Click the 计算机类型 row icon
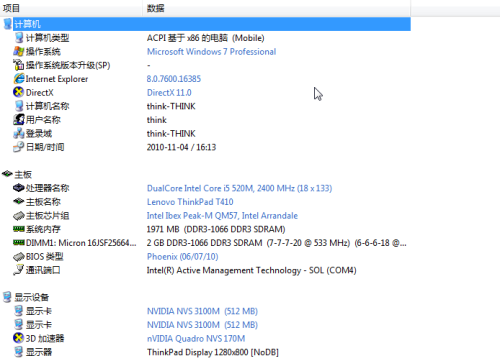This screenshot has height=361, width=500. pos(19,38)
